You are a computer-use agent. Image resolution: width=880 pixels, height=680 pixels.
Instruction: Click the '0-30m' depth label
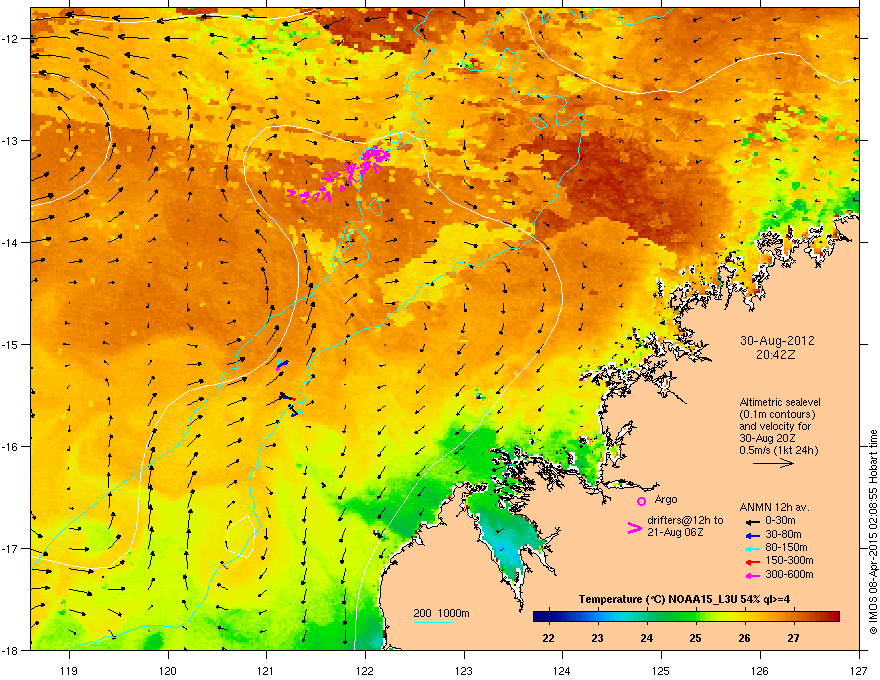point(780,520)
